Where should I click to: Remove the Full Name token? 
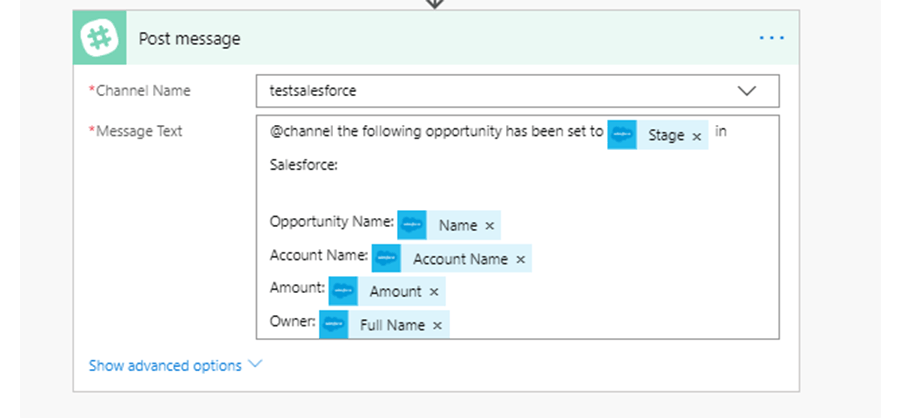click(x=437, y=326)
